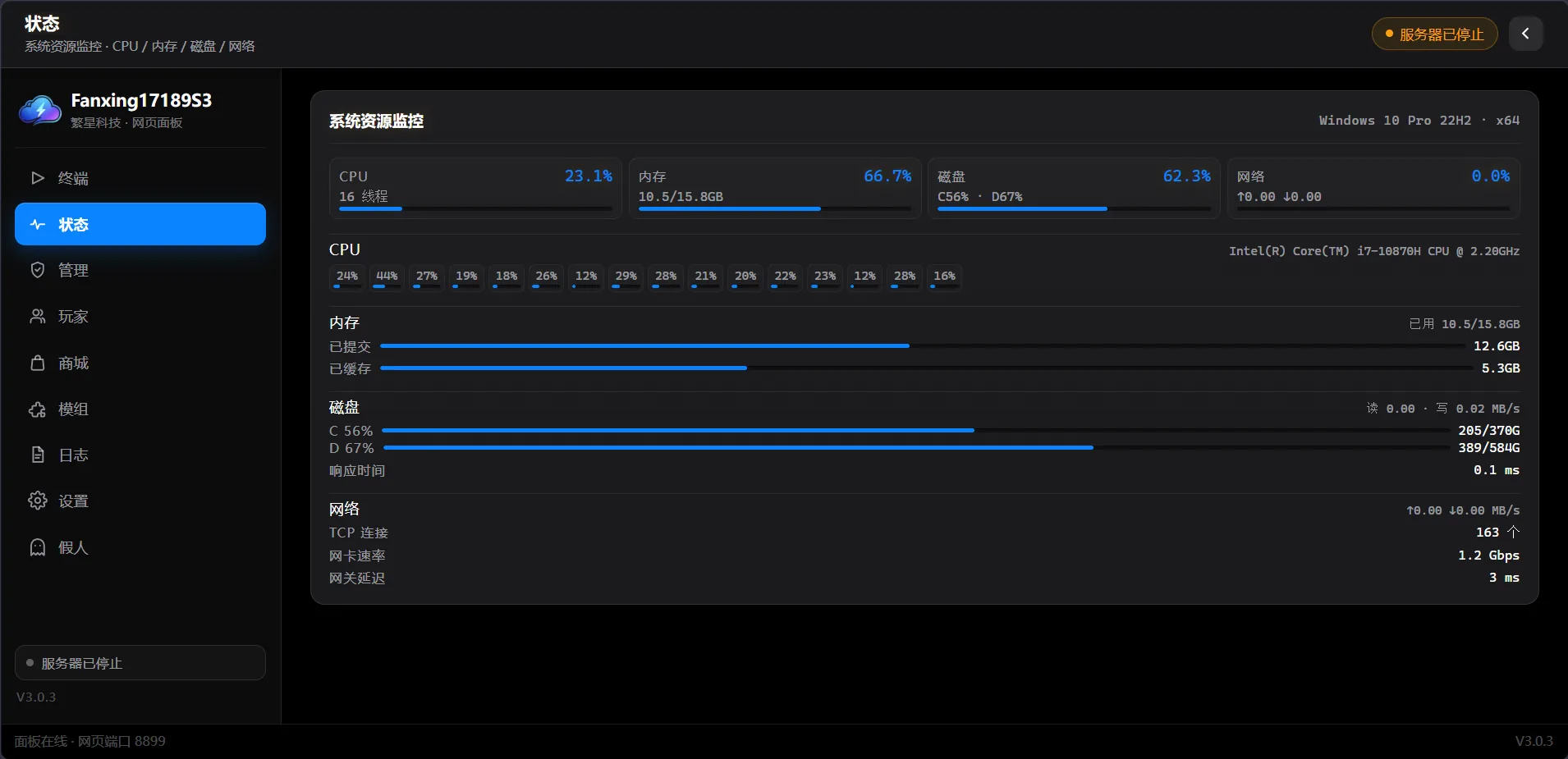
Task: Click the CPU core chip showing 44%
Action: (387, 278)
